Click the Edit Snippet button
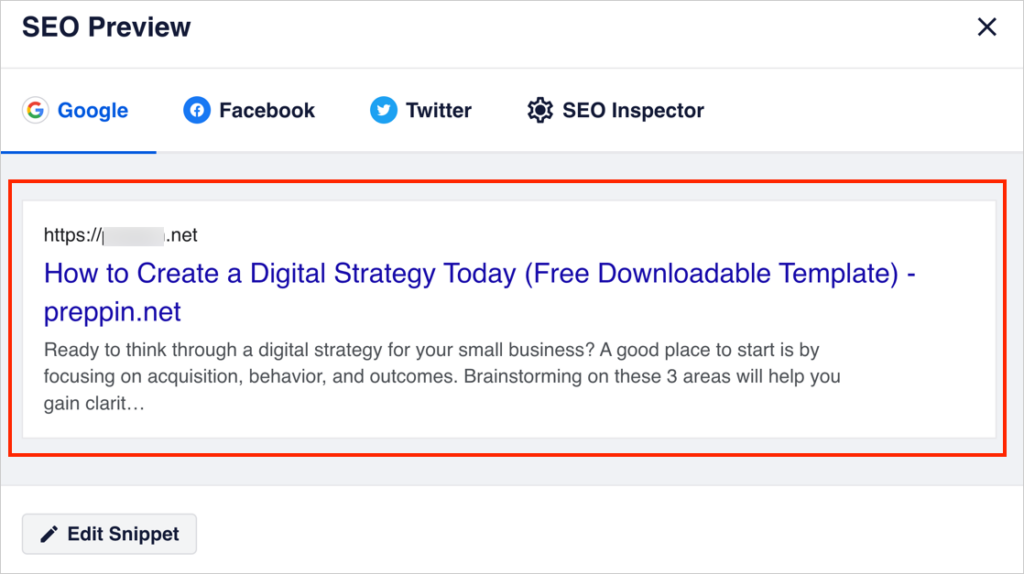This screenshot has width=1024, height=574. (x=109, y=534)
